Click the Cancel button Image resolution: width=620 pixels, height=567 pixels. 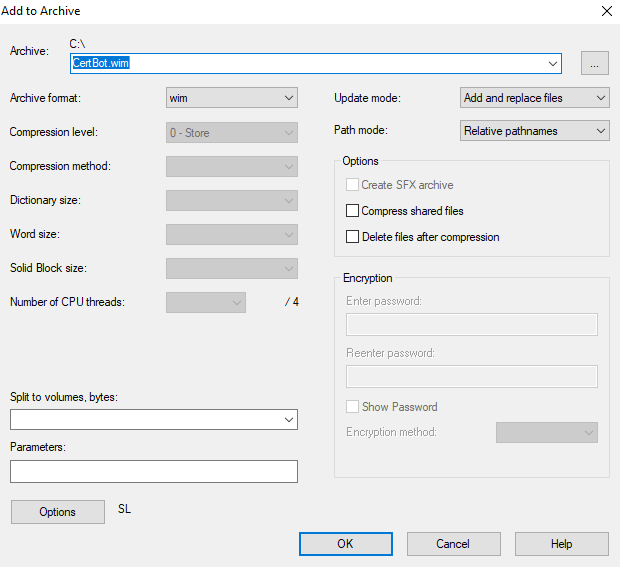coord(453,544)
